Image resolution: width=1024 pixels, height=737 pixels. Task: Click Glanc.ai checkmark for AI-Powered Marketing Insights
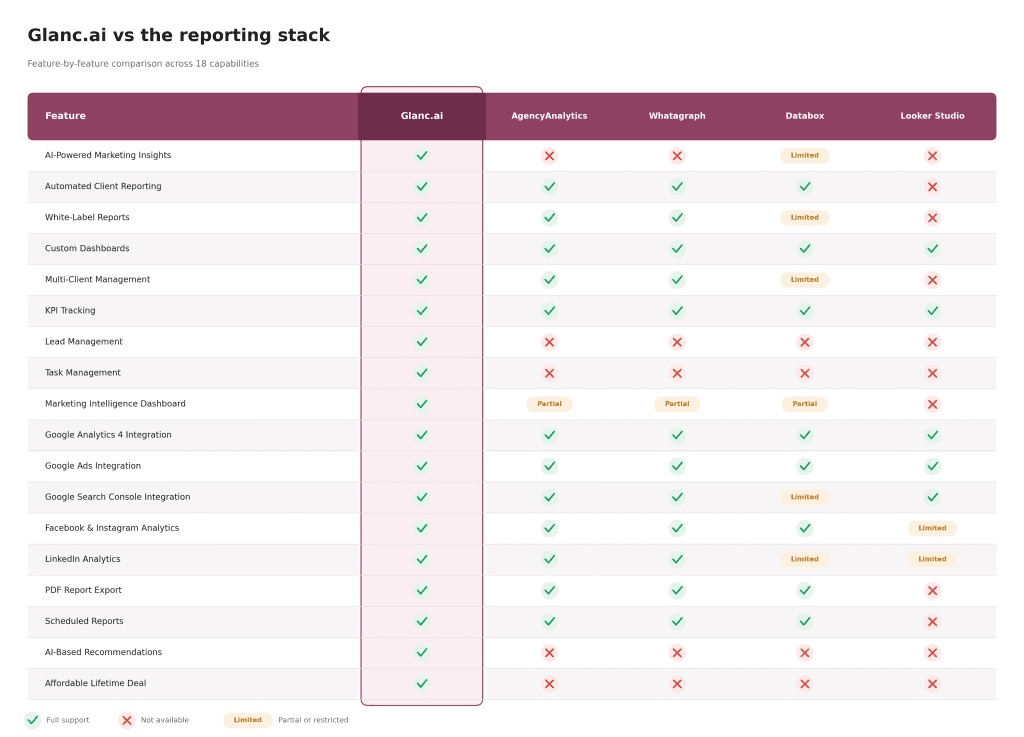422,155
